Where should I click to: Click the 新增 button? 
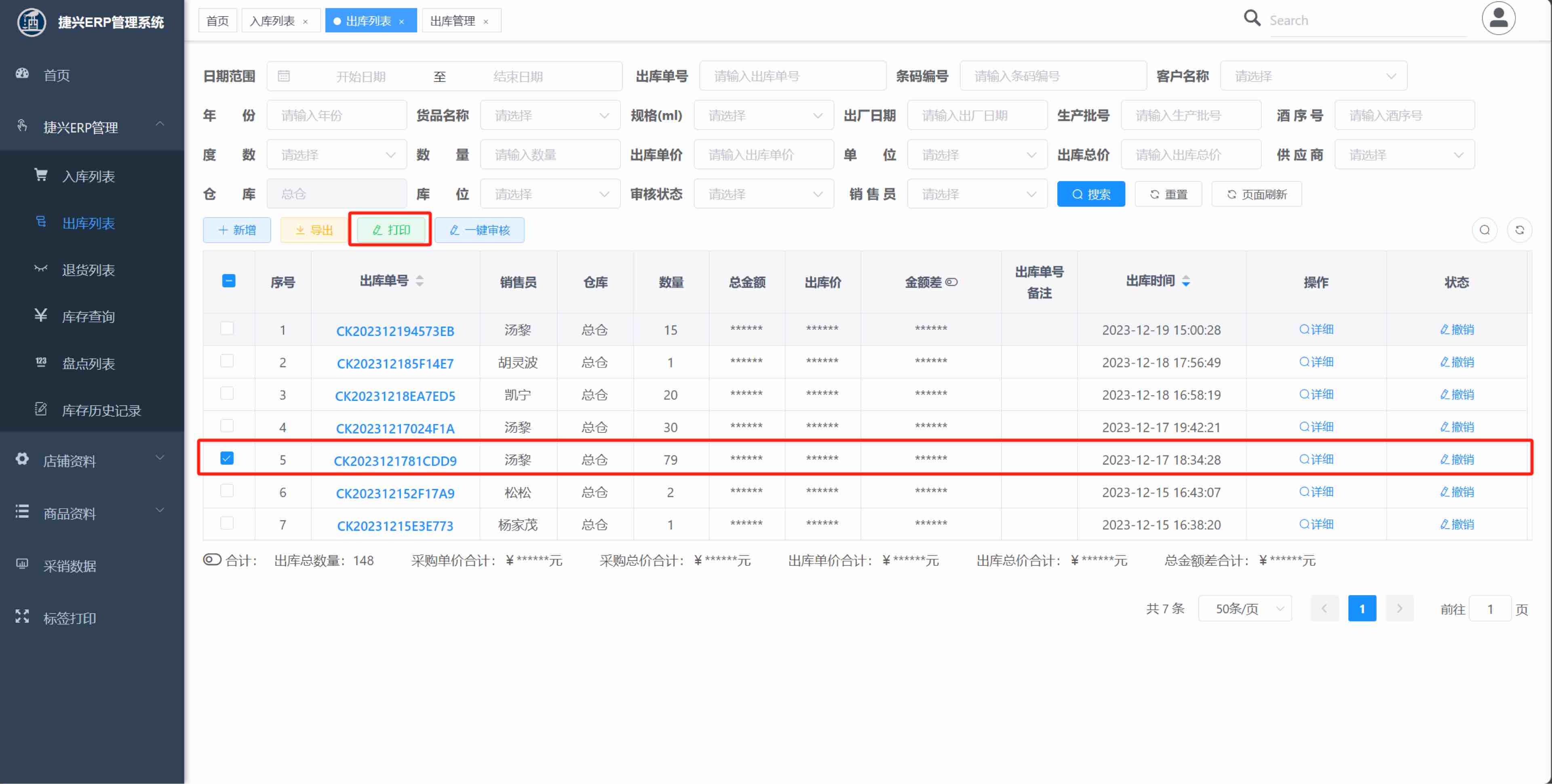(237, 230)
